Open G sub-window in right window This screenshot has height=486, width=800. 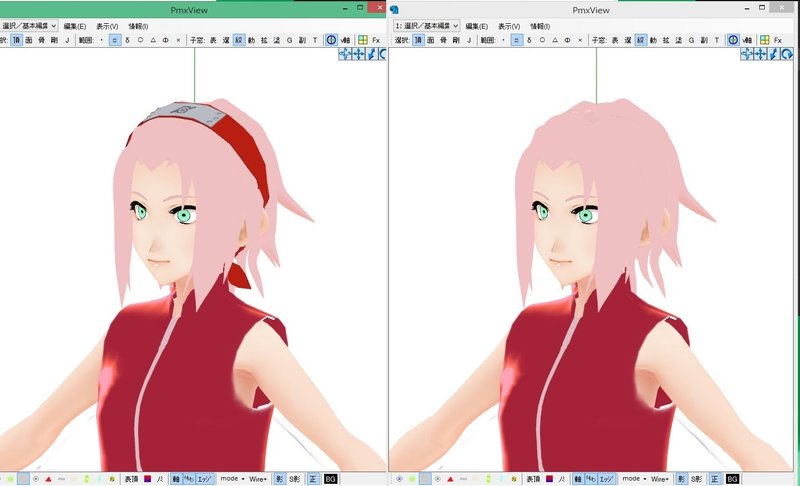coord(691,40)
